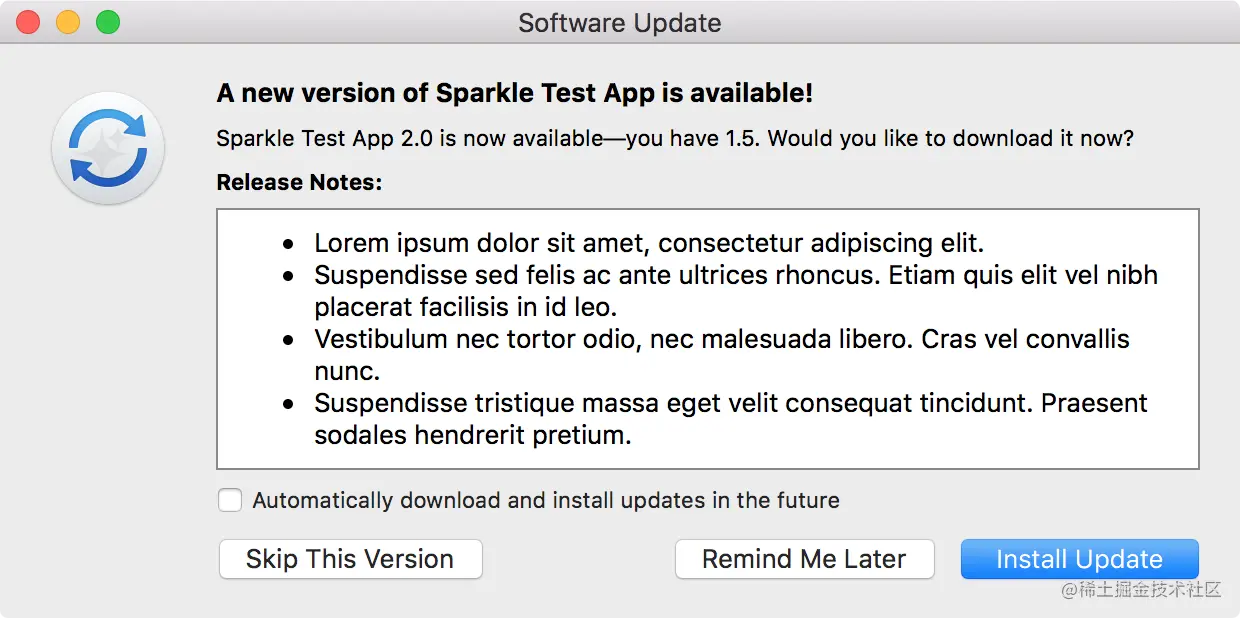Select the "Suspendisse sed felis" release note
Viewport: 1240px width, 618px height.
[x=736, y=290]
